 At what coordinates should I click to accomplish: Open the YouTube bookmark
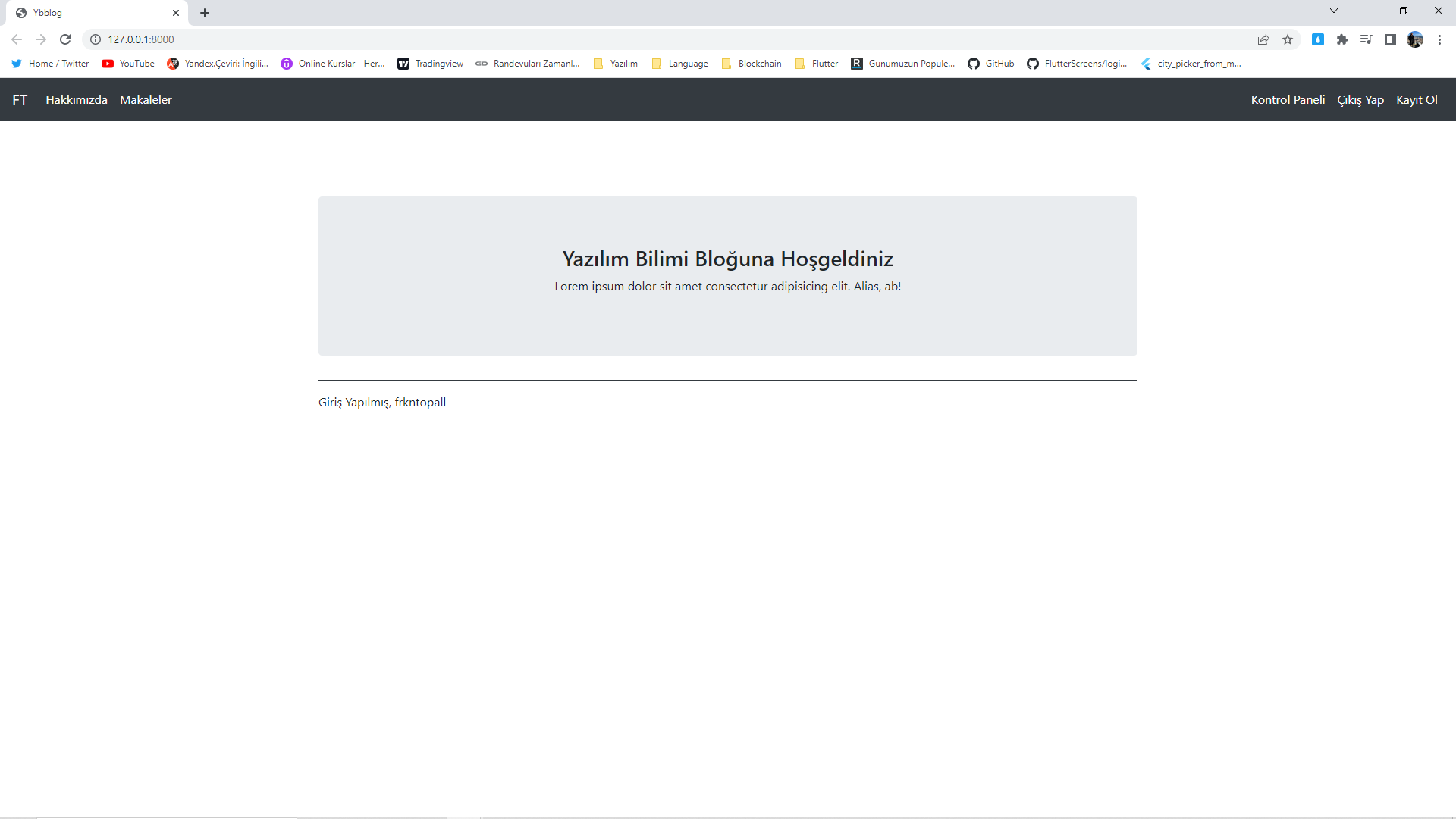(x=128, y=64)
